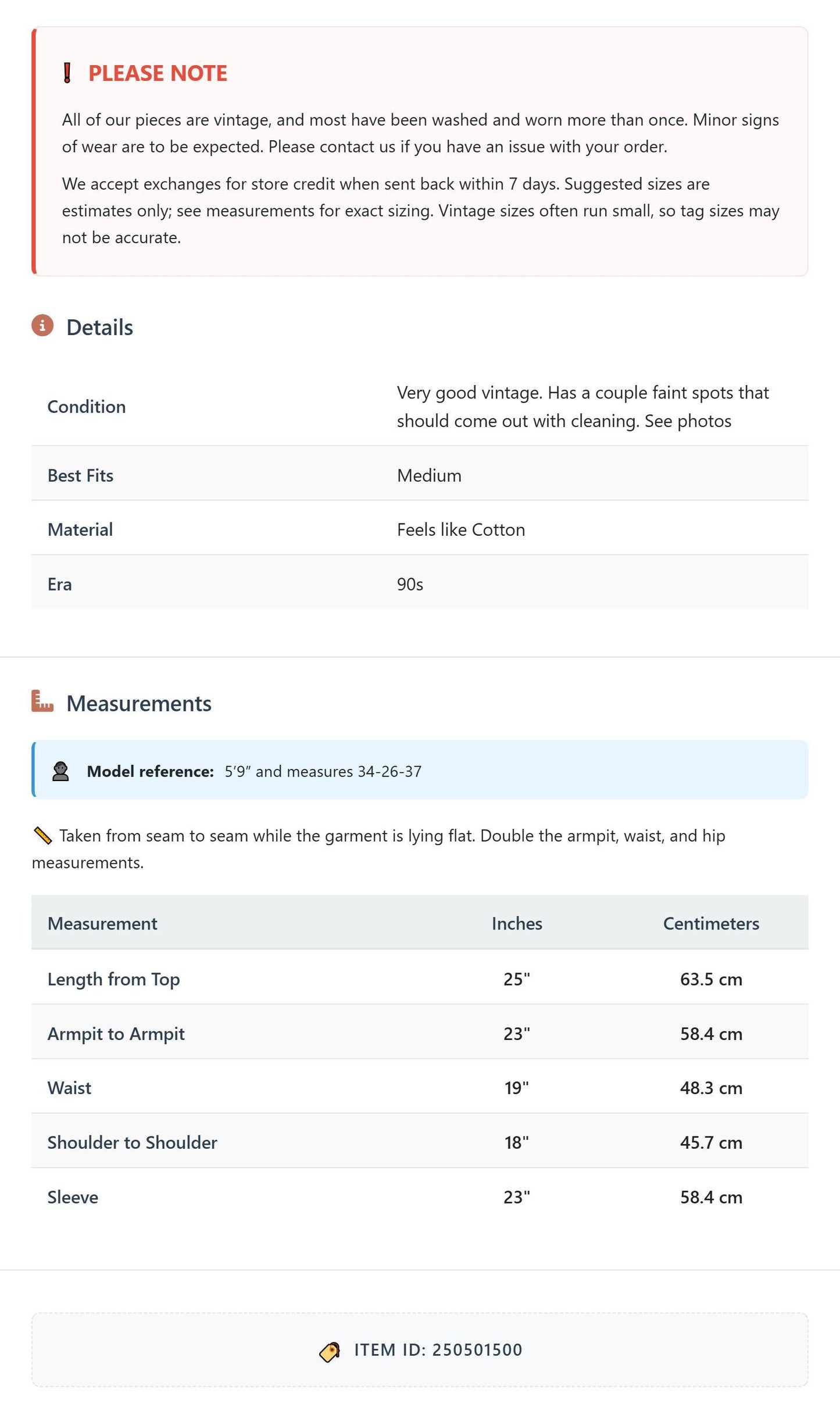Image resolution: width=840 pixels, height=1414 pixels.
Task: Click the model reference person icon
Action: click(60, 771)
